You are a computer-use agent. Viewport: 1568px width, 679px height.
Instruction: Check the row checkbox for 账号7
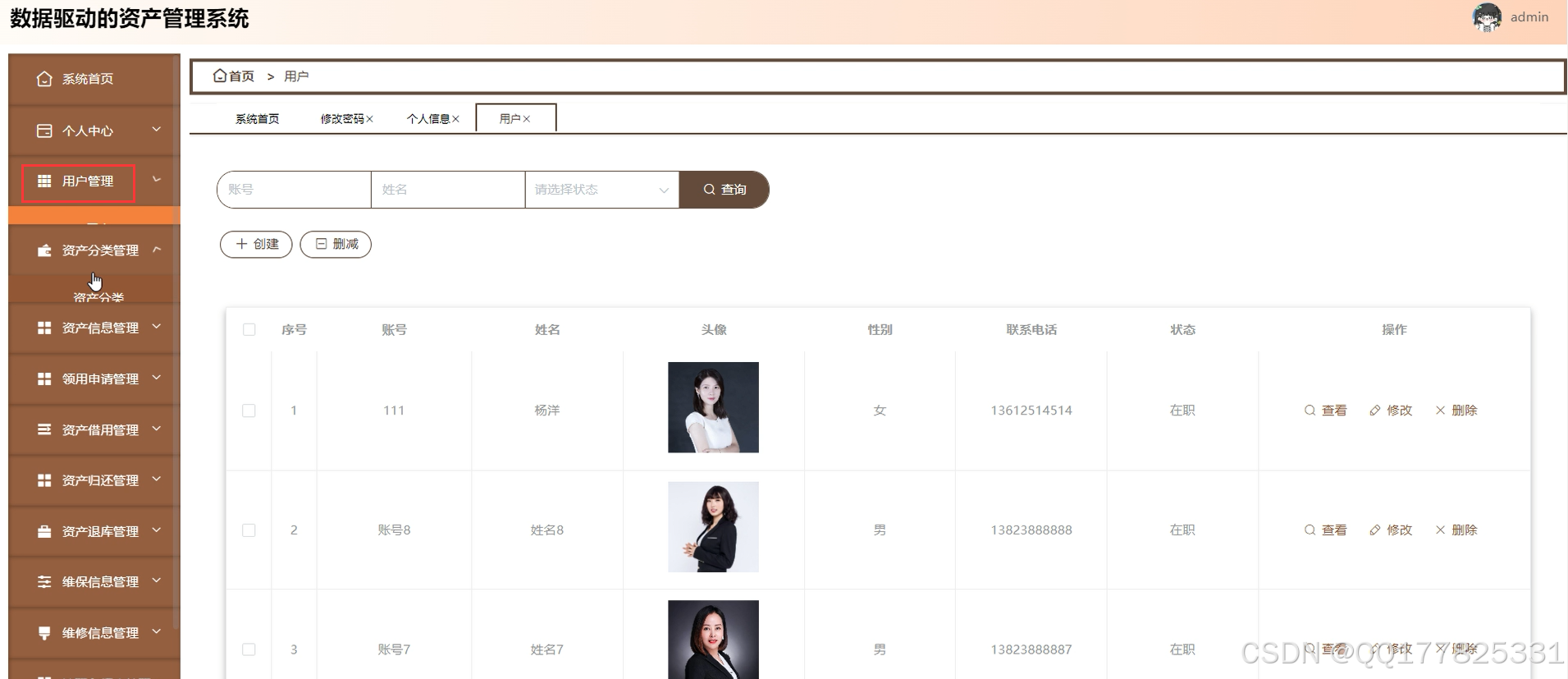[249, 649]
